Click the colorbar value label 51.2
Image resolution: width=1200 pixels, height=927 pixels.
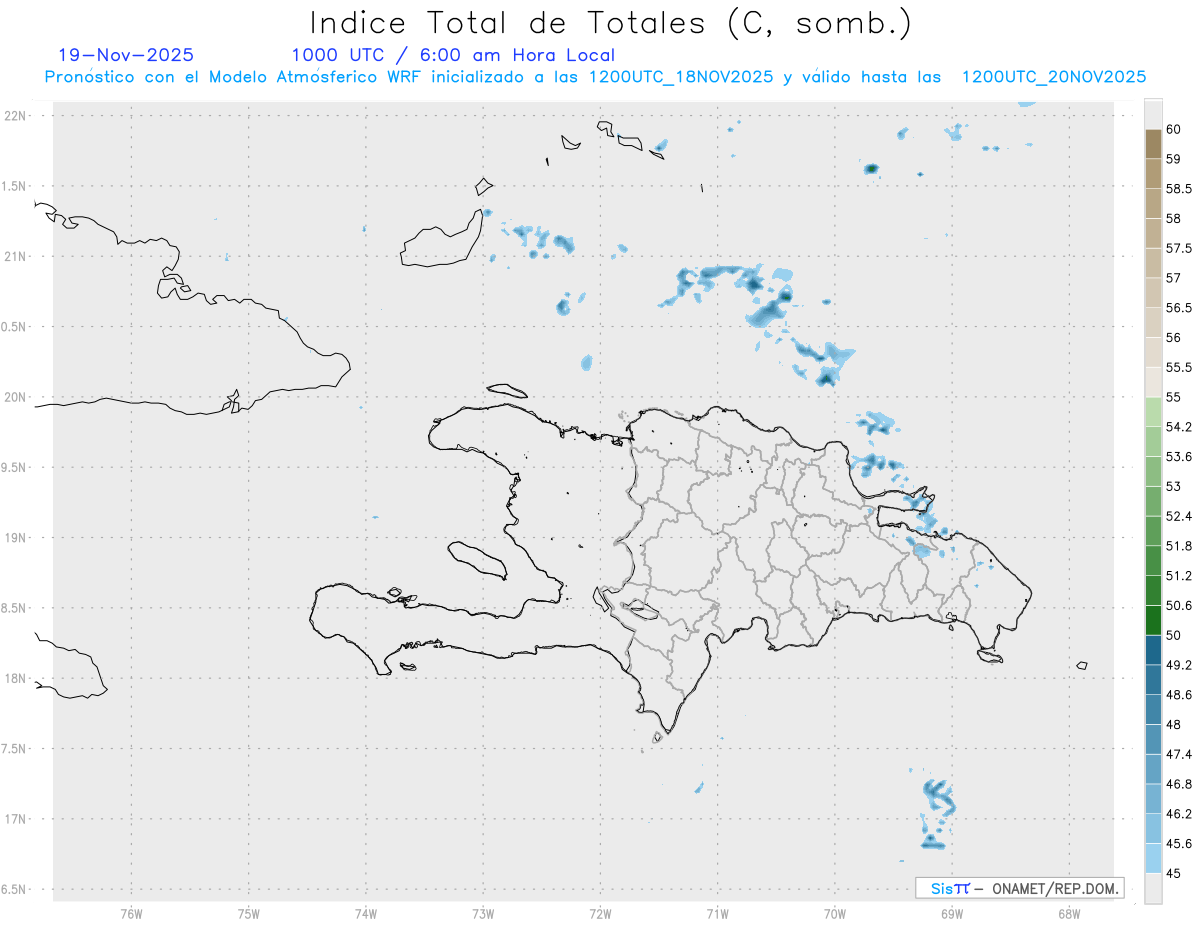point(1179,576)
